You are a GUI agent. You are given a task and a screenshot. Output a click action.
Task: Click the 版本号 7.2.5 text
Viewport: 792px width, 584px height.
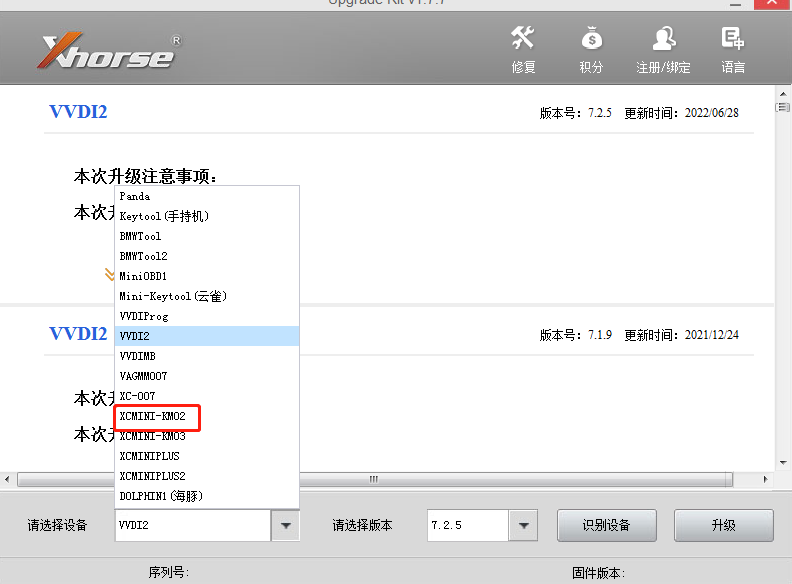575,113
